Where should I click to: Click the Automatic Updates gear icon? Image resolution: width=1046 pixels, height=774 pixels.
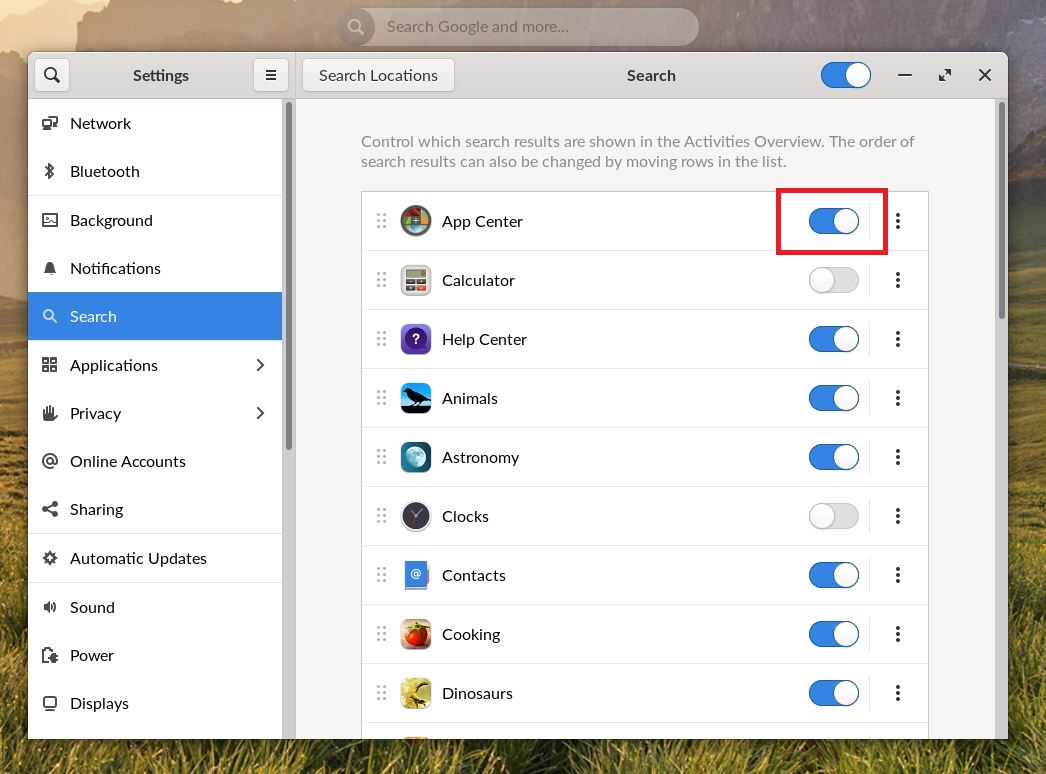[x=50, y=558]
